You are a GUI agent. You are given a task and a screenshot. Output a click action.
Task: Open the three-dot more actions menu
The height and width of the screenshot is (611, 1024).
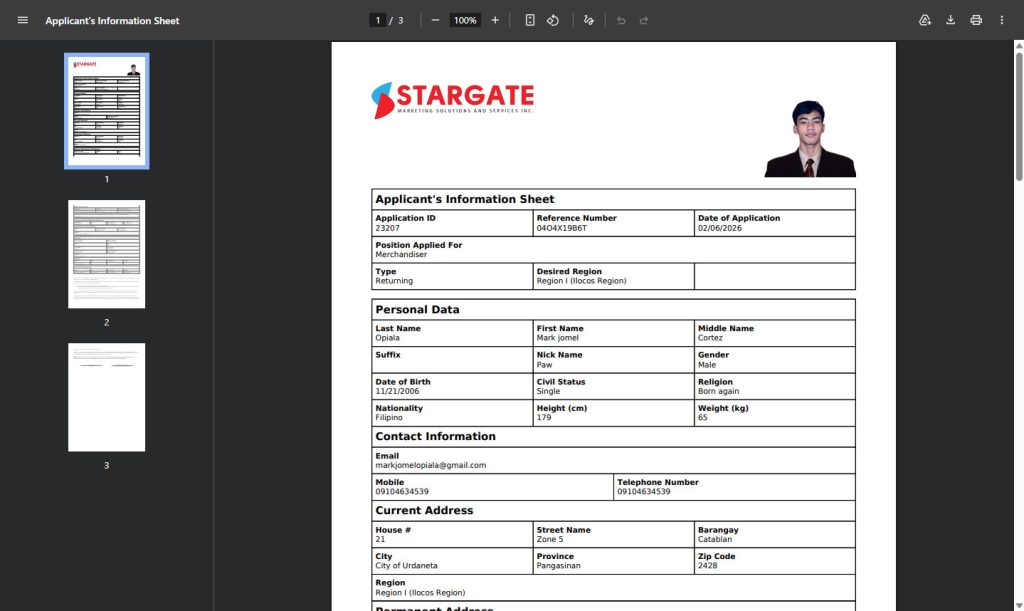click(1001, 20)
